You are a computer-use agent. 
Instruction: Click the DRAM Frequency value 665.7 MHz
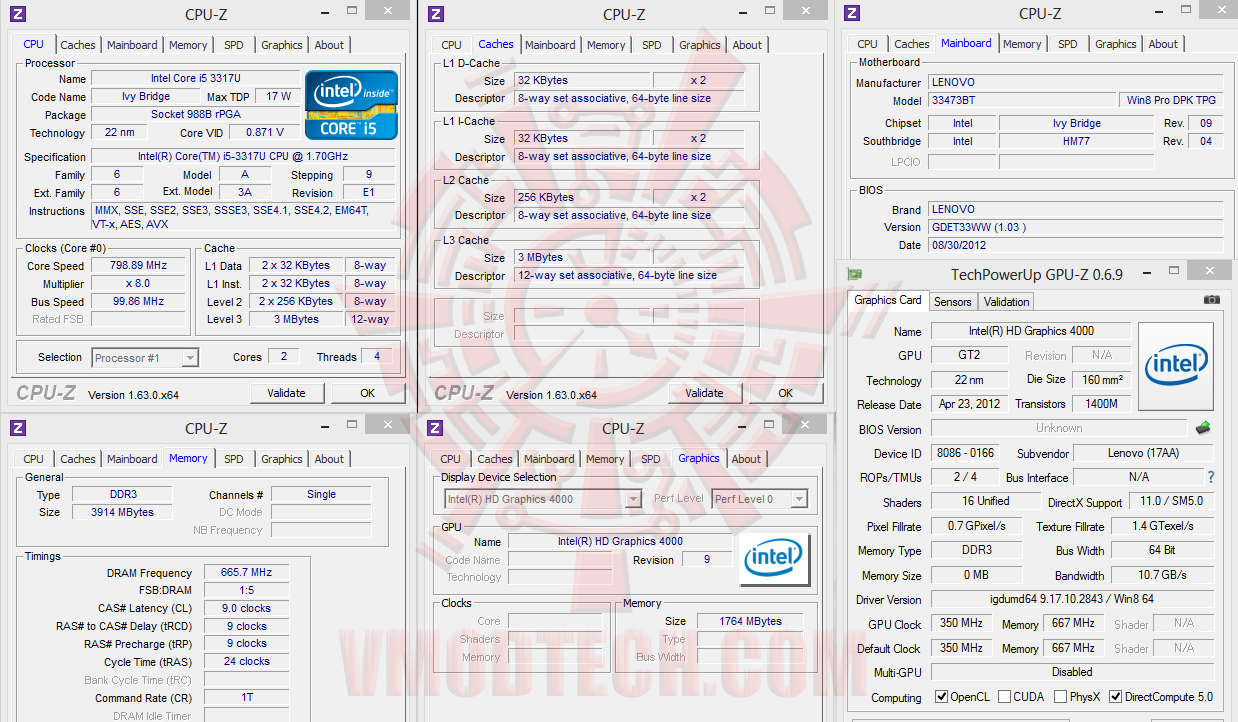246,573
